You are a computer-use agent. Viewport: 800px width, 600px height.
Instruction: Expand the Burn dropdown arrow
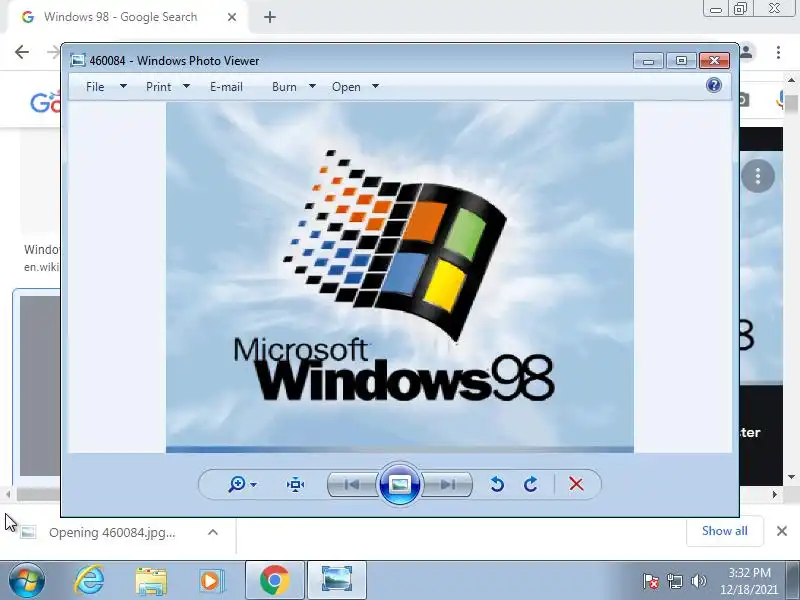pyautogui.click(x=312, y=86)
